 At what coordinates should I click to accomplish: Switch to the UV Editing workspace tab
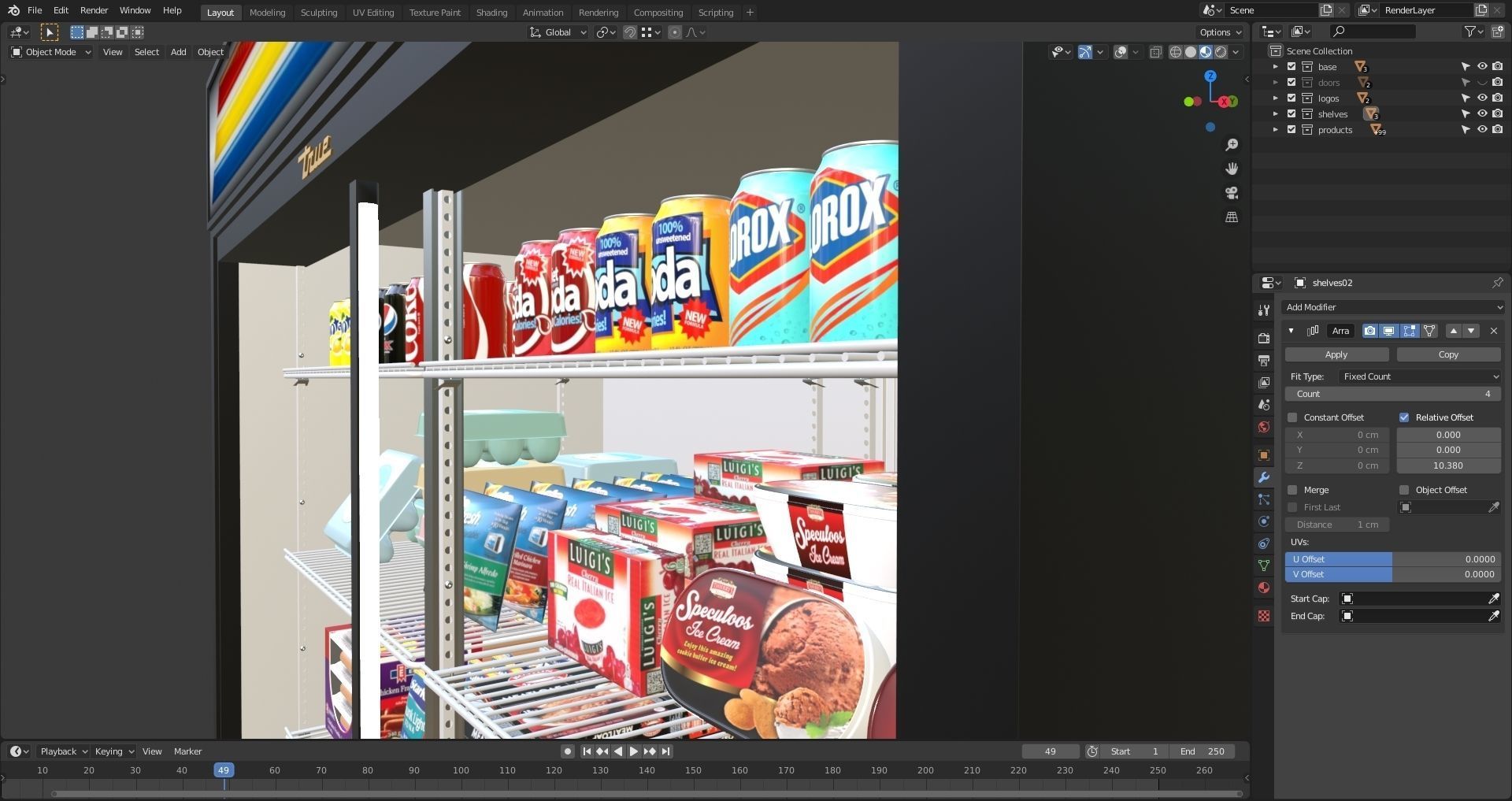click(x=373, y=13)
